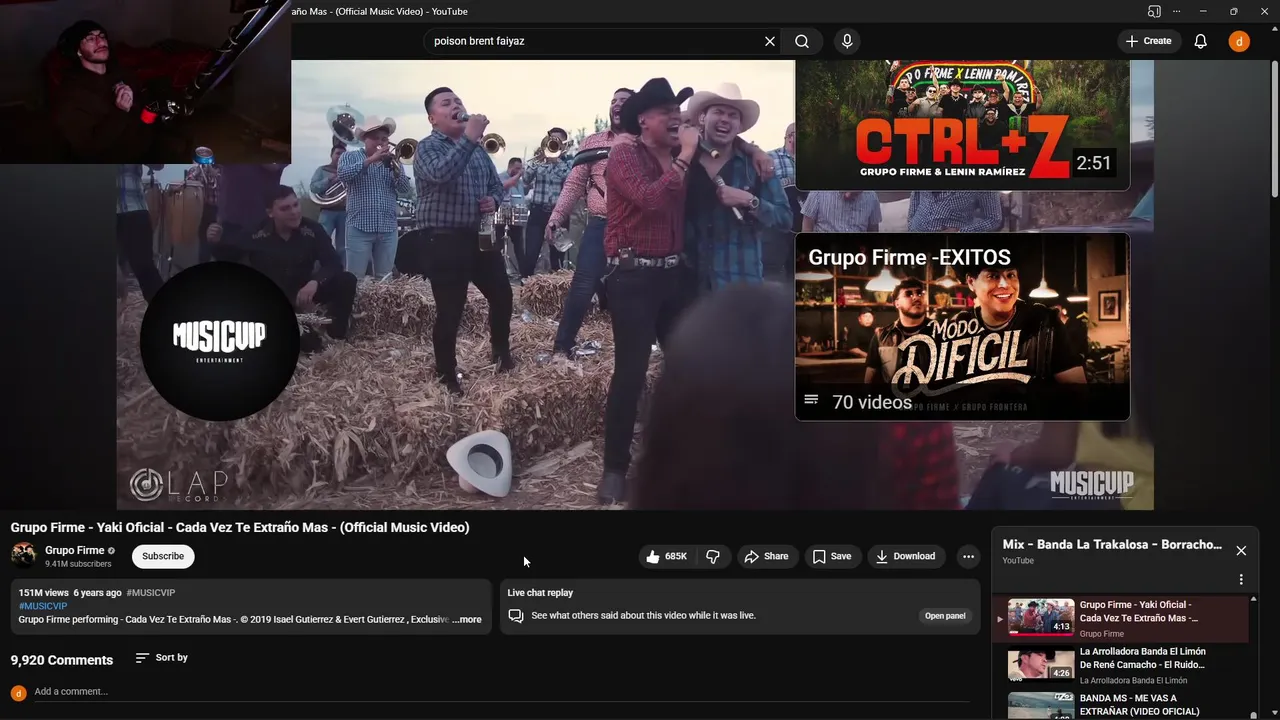Open the CTRL+Z end screen video
1280x720 pixels.
coord(962,125)
